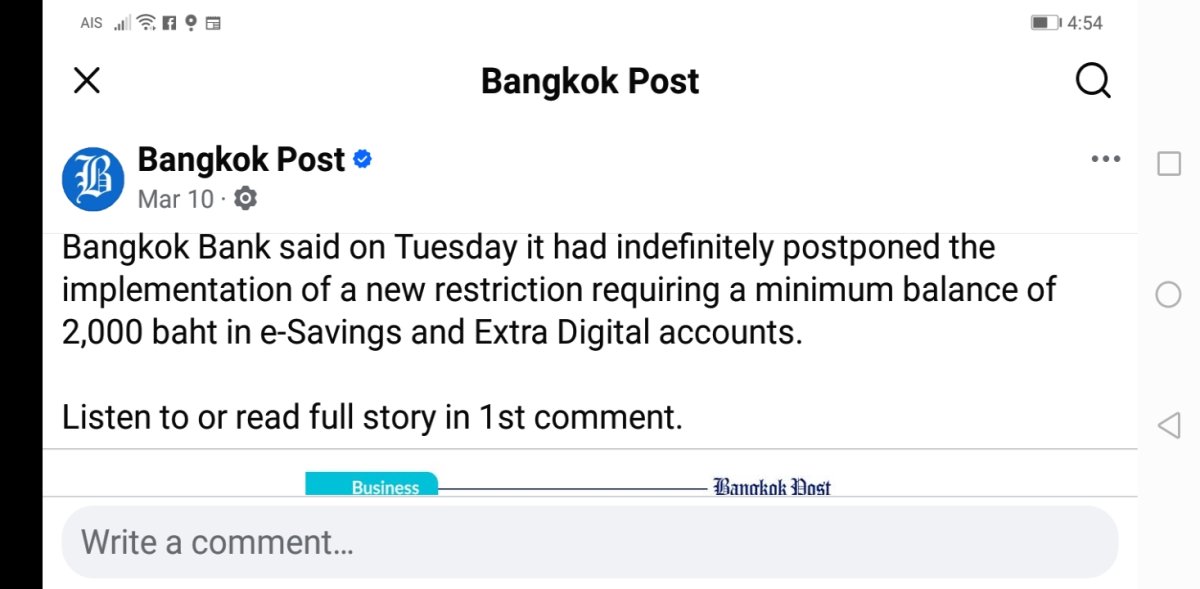
Task: Open search with the magnifier icon
Action: tap(1093, 81)
